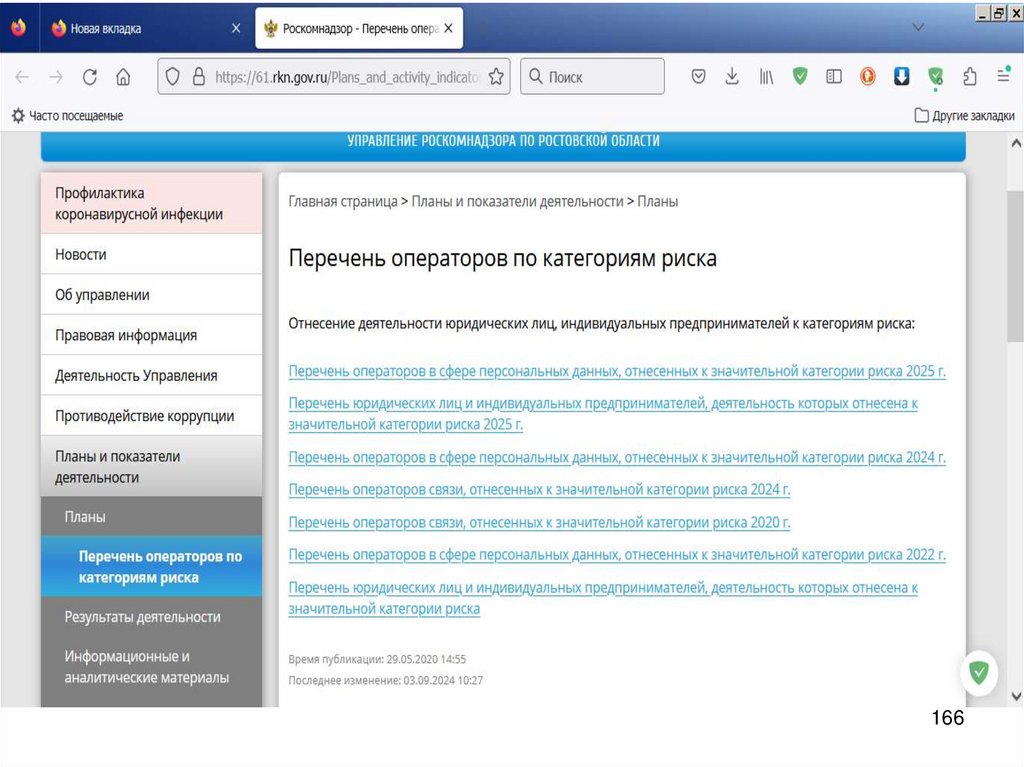Screen dimensions: 1024x767
Task: Close the Роскомнадзор tab
Action: coord(449,29)
